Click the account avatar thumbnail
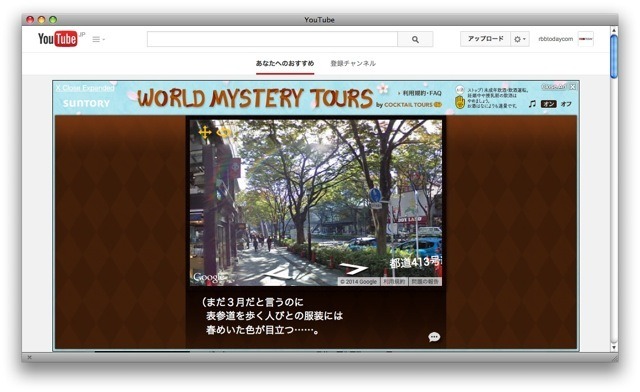 pos(585,39)
